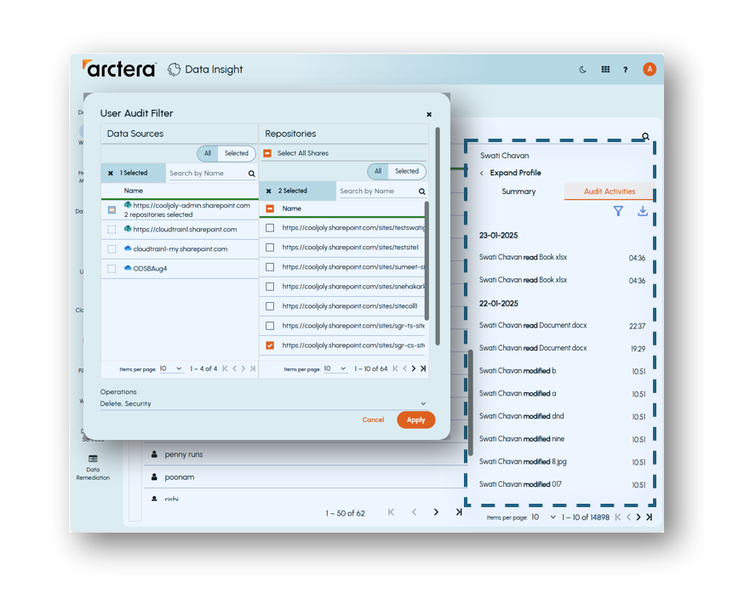The height and width of the screenshot is (605, 750).
Task: Show All data sources toggle
Action: coord(208,154)
